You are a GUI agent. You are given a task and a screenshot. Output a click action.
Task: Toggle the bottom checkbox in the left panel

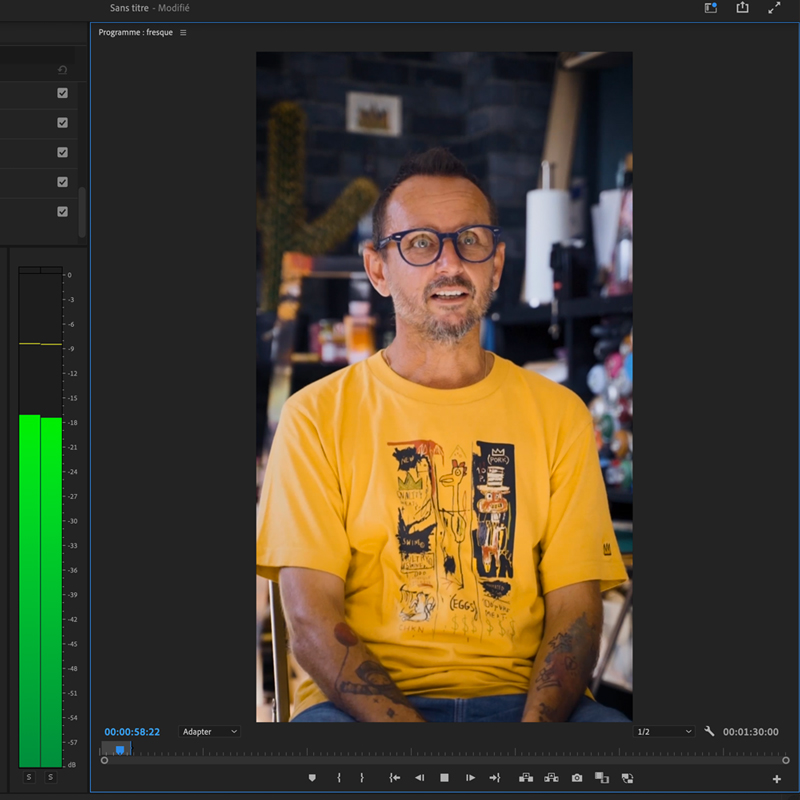click(62, 211)
